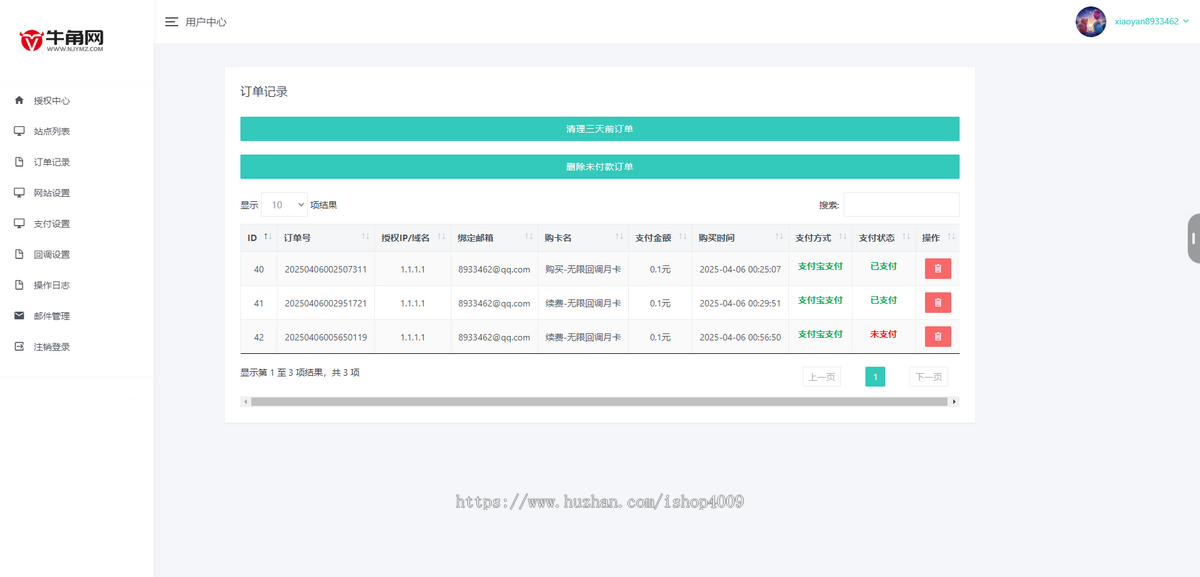The image size is (1200, 577).
Task: Click 购买-无限回调月卡 card name
Action: tap(583, 269)
